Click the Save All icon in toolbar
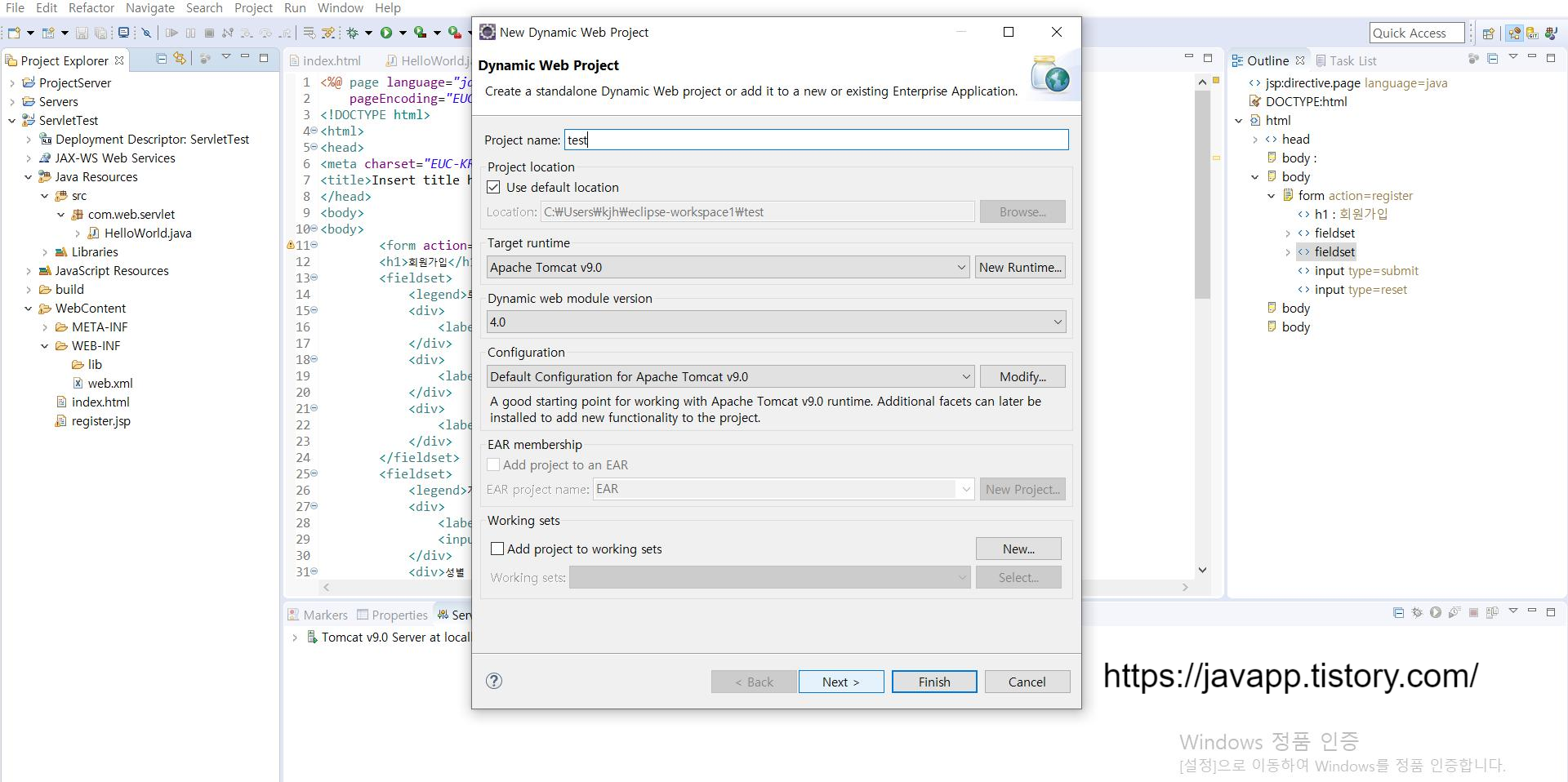The image size is (1568, 782). [100, 33]
